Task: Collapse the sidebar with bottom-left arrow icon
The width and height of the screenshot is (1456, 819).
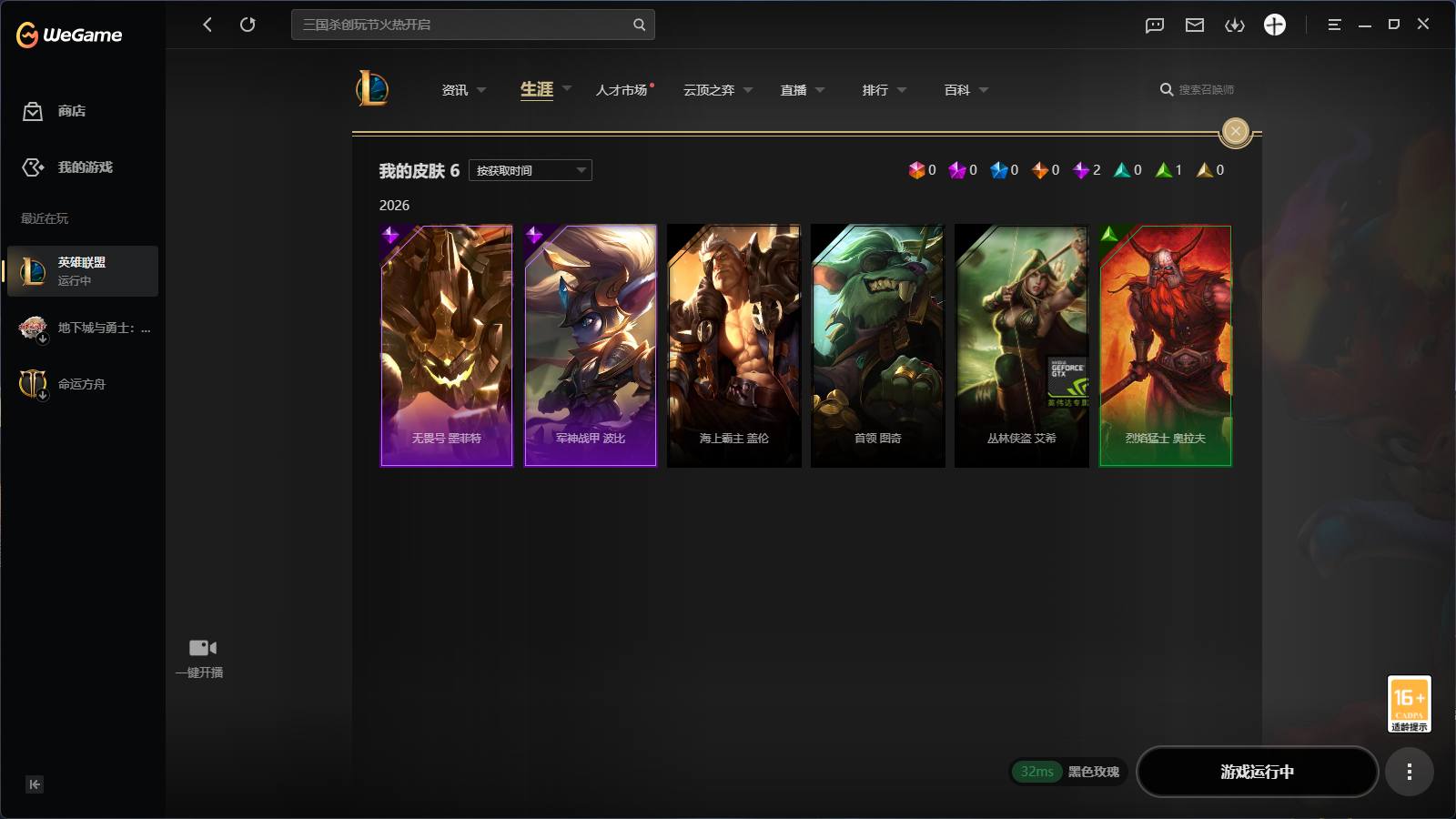Action: tap(35, 784)
